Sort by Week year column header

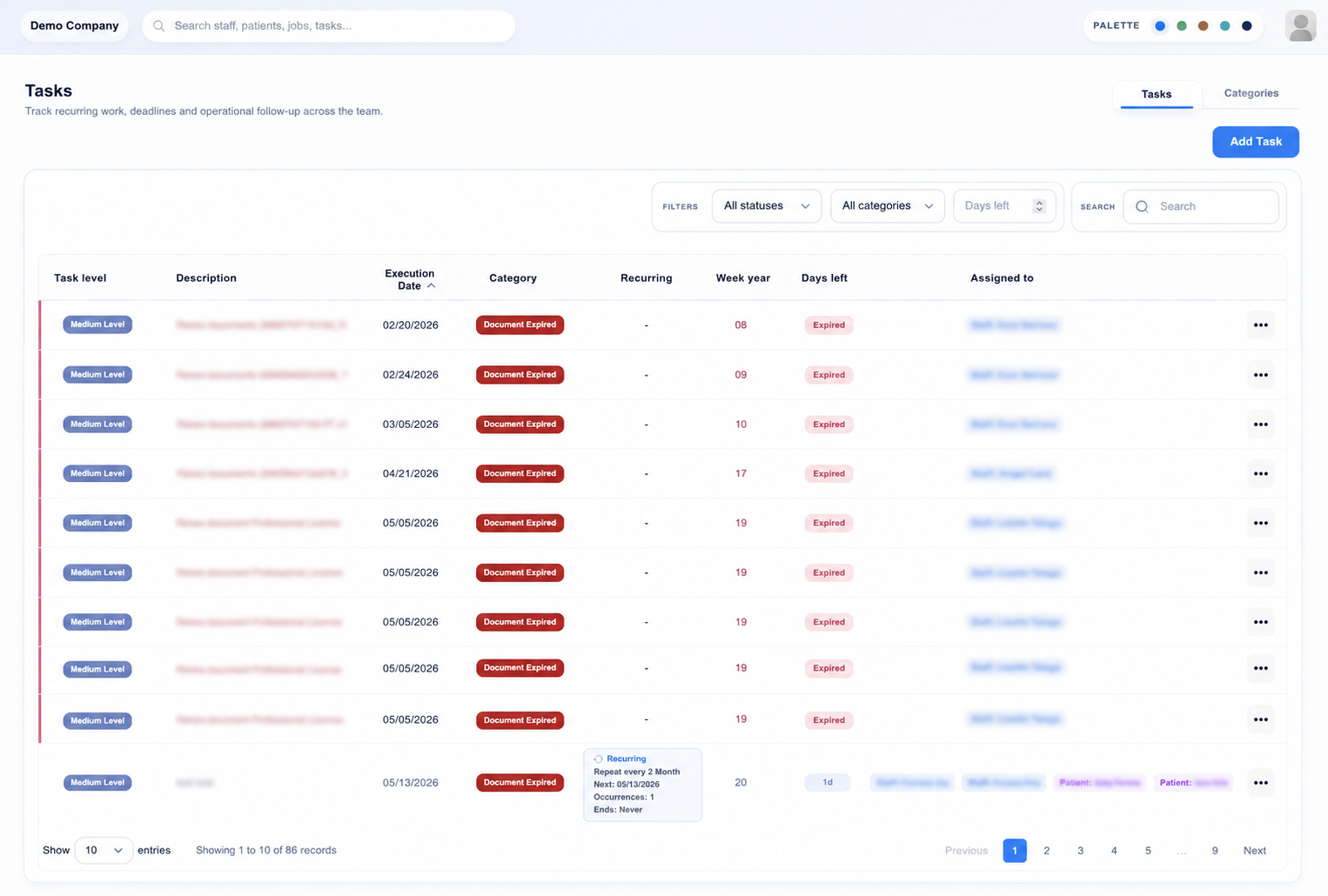coord(742,278)
